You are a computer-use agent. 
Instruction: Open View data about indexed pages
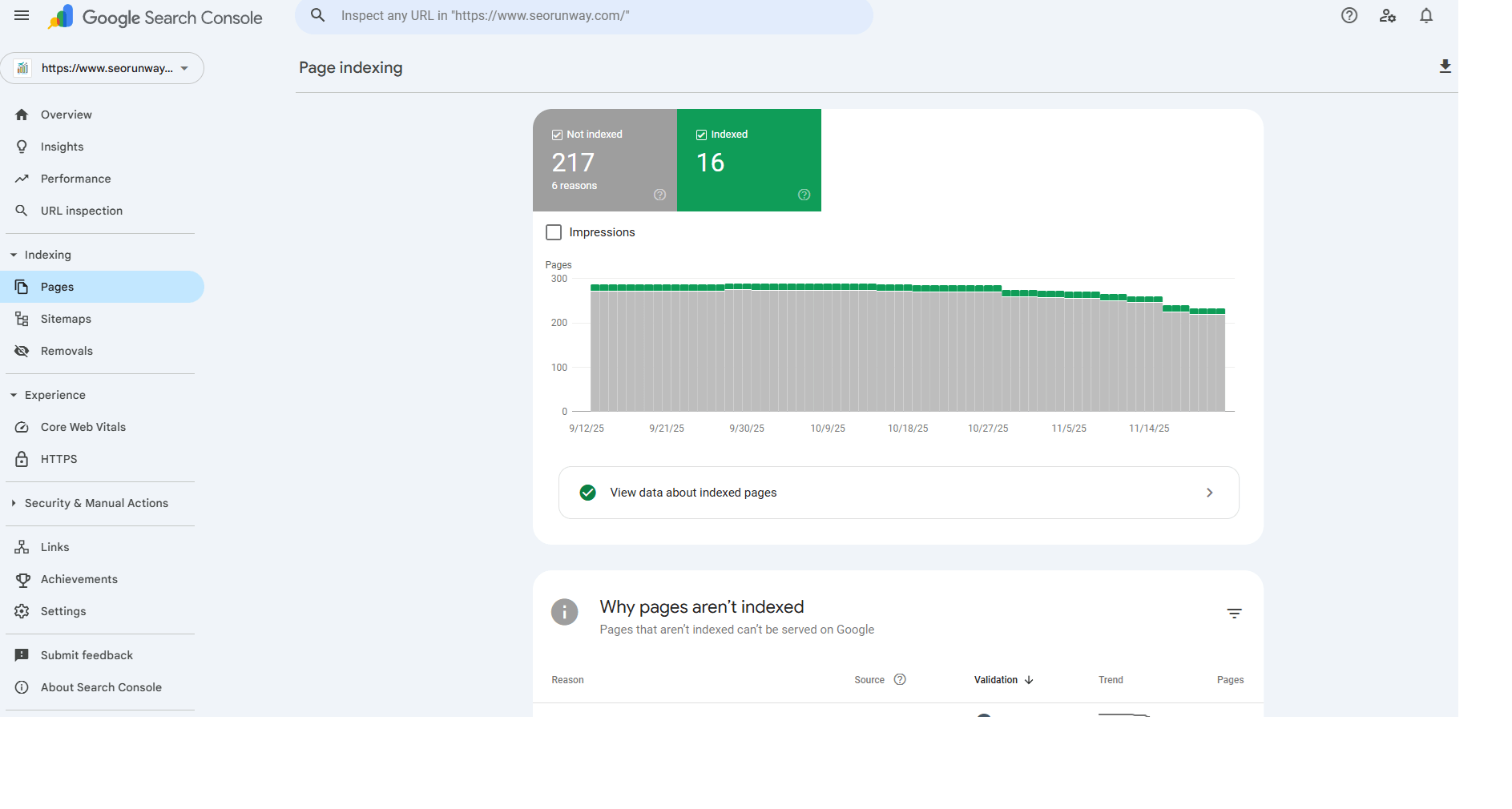tap(898, 493)
